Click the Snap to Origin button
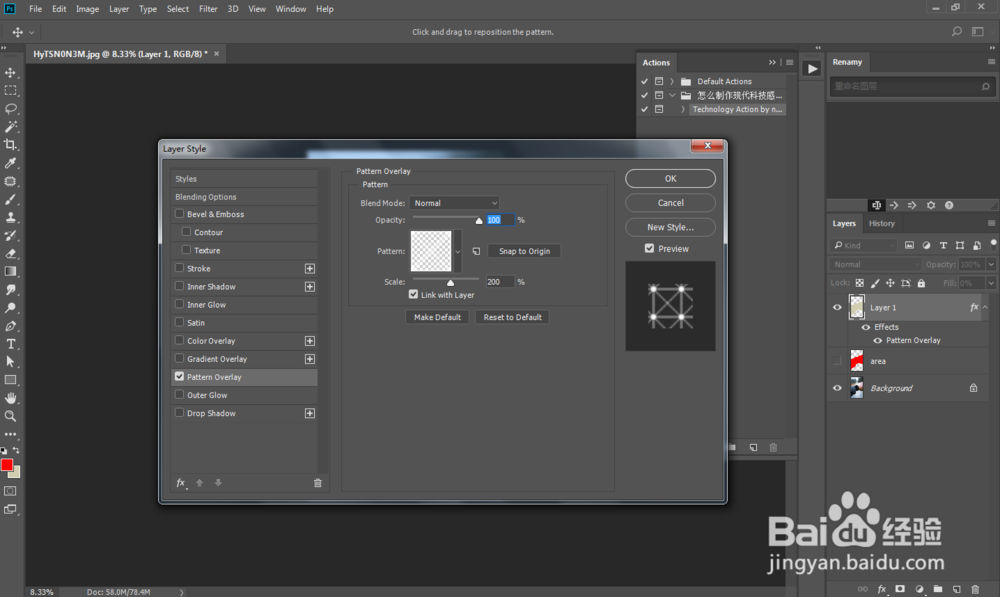 [x=524, y=251]
